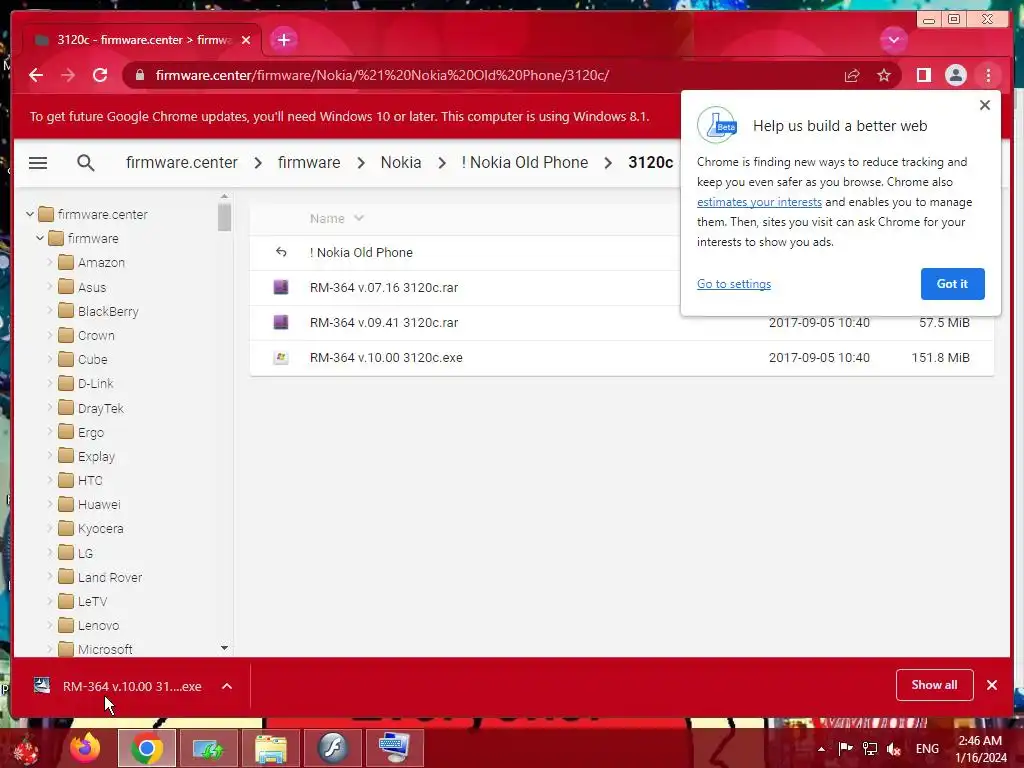Image resolution: width=1024 pixels, height=768 pixels.
Task: Open the tab search dropdown
Action: tap(893, 40)
